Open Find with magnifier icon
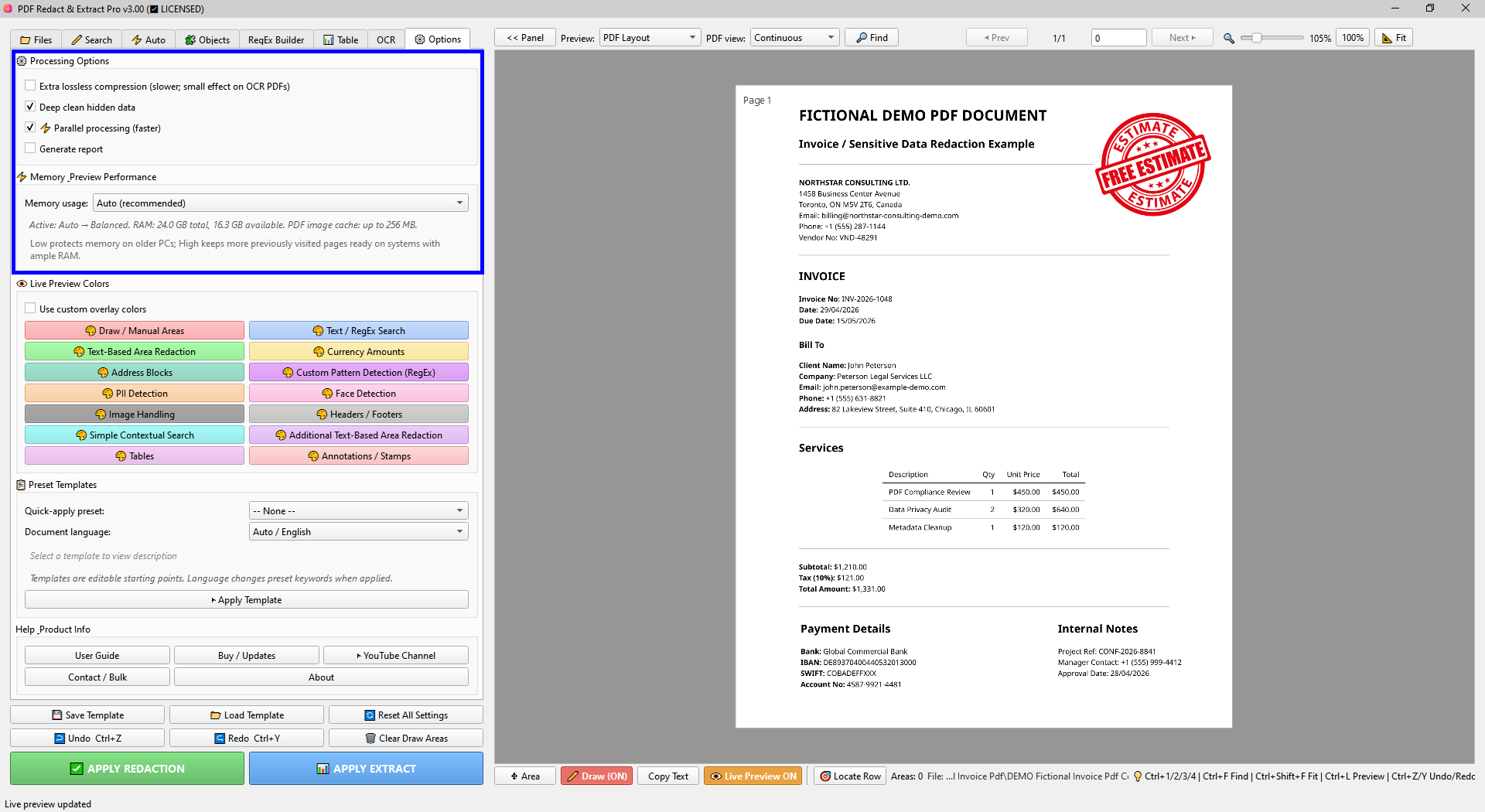 (872, 37)
